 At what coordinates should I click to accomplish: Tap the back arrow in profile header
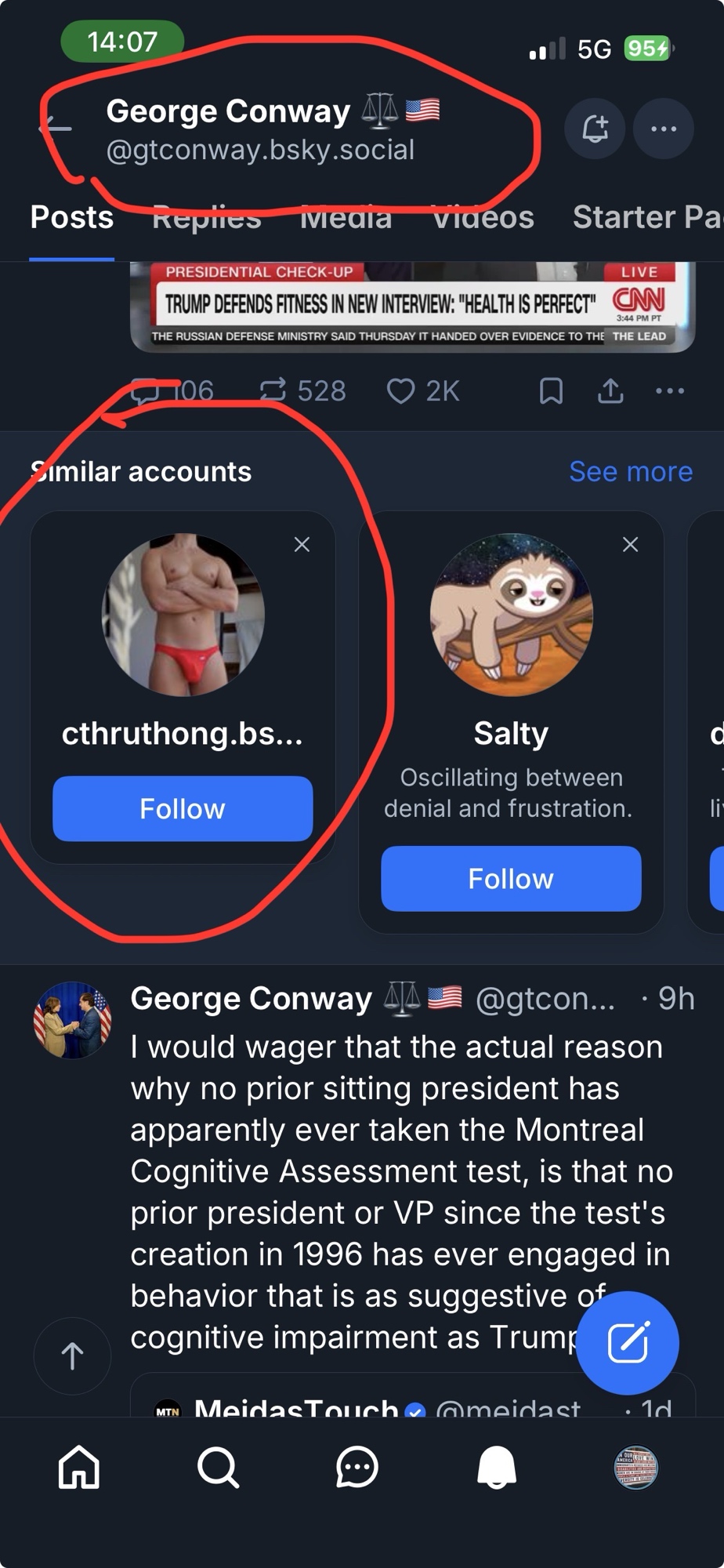tap(56, 128)
